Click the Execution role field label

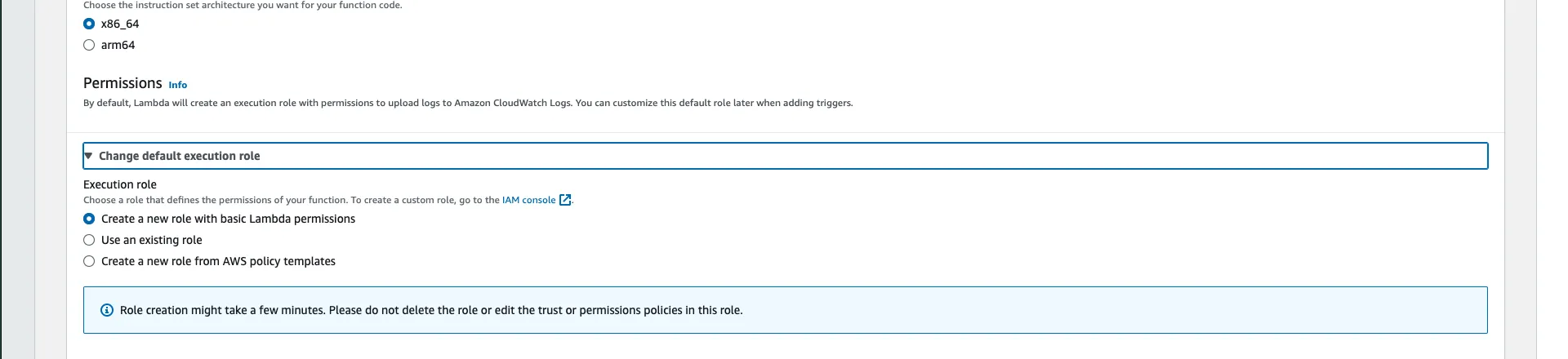[120, 184]
